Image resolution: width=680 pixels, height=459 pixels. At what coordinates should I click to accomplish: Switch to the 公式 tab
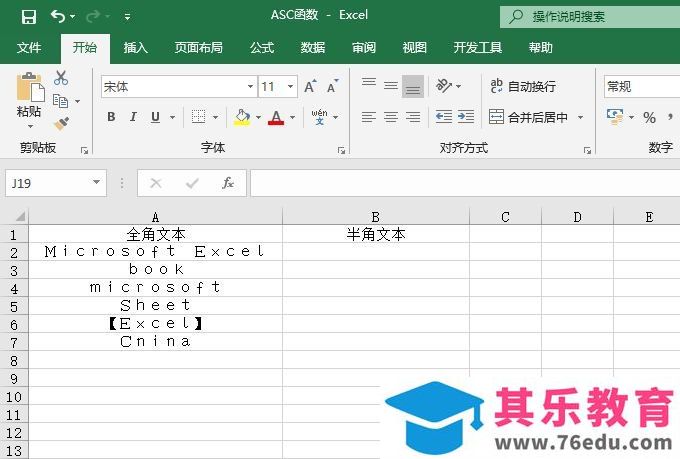click(262, 48)
